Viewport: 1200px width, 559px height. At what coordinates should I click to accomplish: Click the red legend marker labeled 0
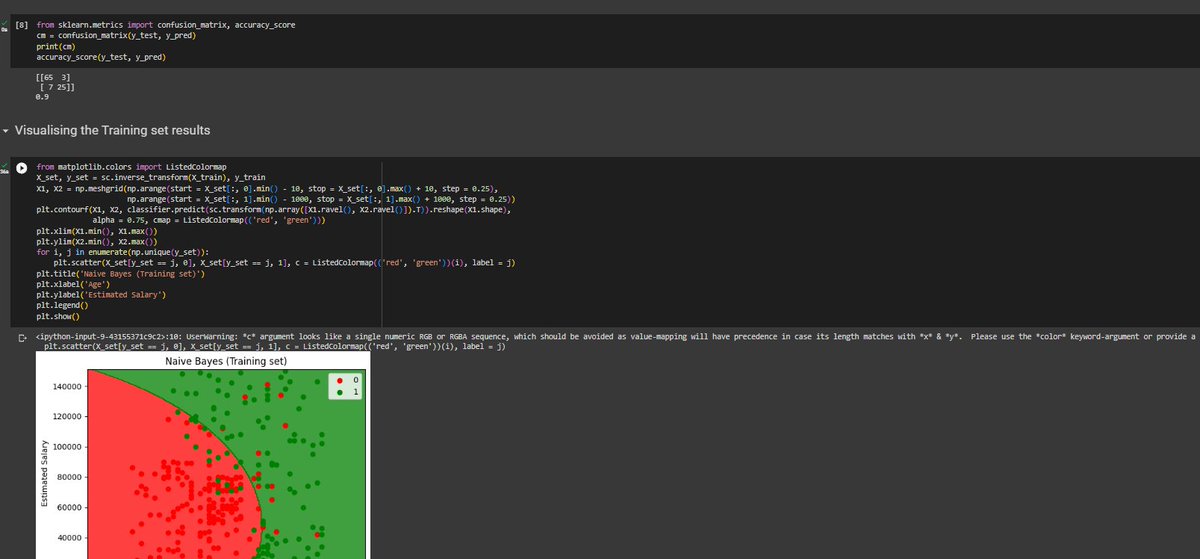(x=341, y=382)
